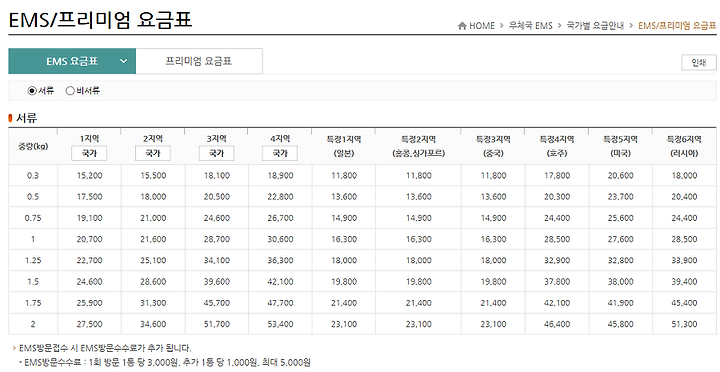
Task: Click the 23,700 price cell
Action: [620, 197]
